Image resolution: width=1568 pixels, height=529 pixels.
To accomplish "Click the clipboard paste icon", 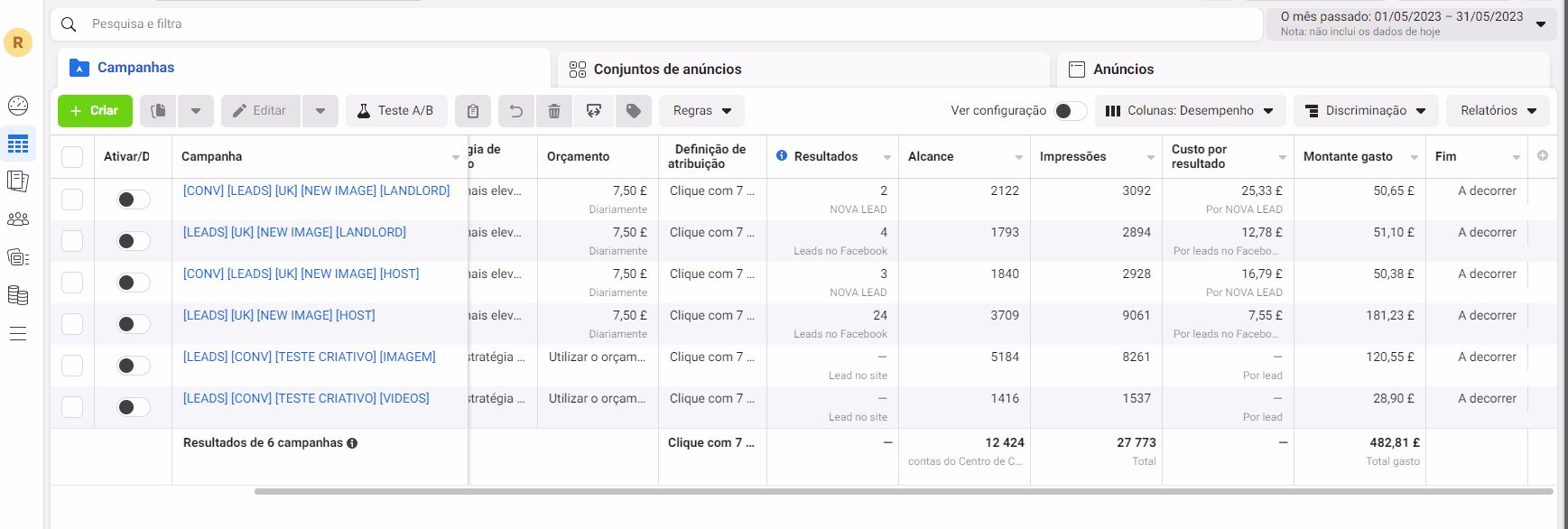I will [x=473, y=111].
